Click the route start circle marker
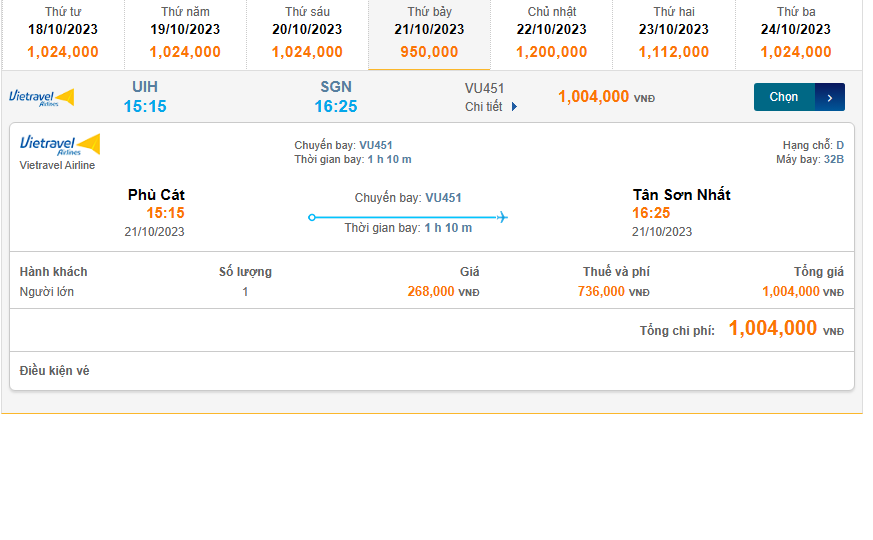 tap(312, 217)
